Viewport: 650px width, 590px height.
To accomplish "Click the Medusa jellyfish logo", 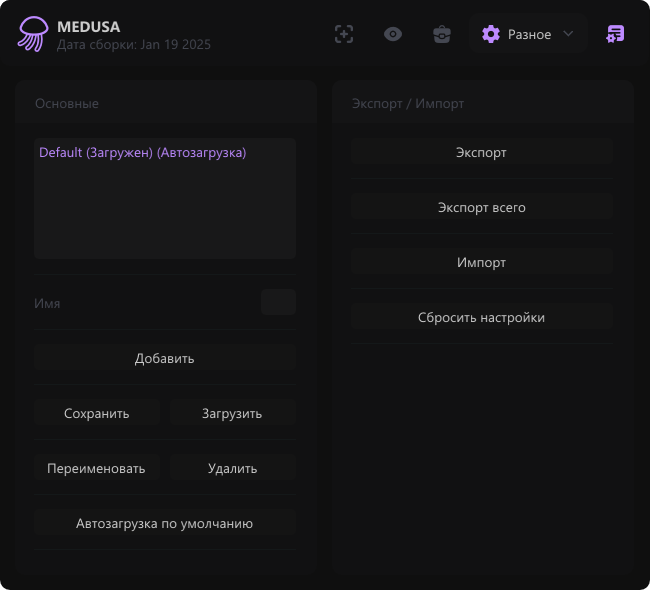I will click(x=32, y=34).
